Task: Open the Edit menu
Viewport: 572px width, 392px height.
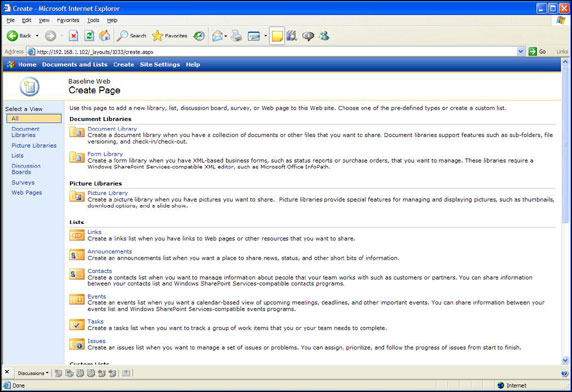Action: point(27,20)
